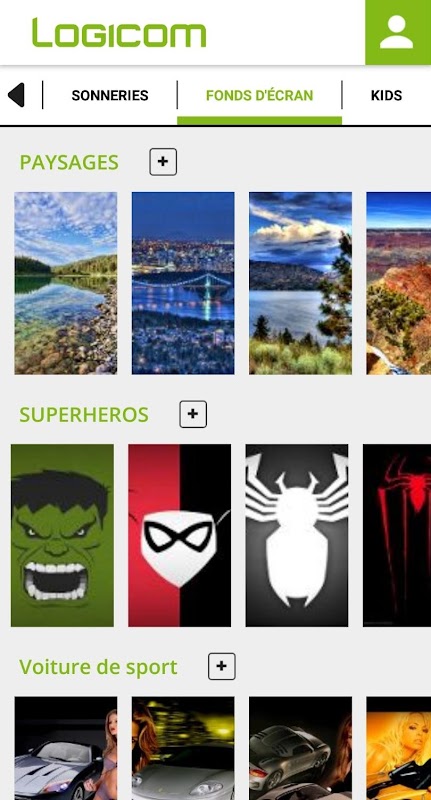
Task: Open the user profile icon
Action: pyautogui.click(x=398, y=32)
